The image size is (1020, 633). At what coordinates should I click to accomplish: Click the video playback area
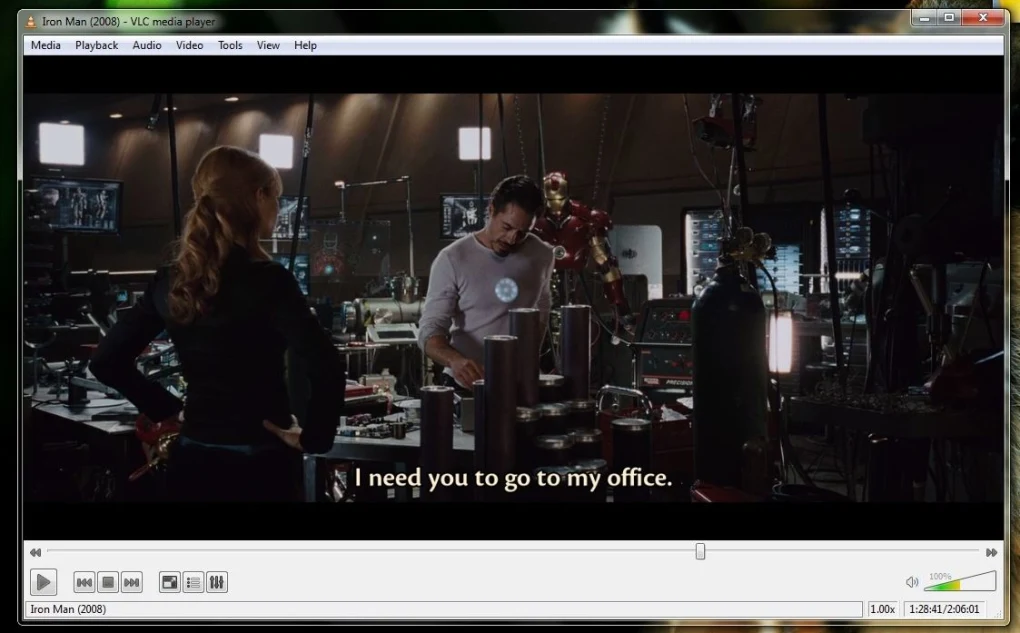click(513, 297)
